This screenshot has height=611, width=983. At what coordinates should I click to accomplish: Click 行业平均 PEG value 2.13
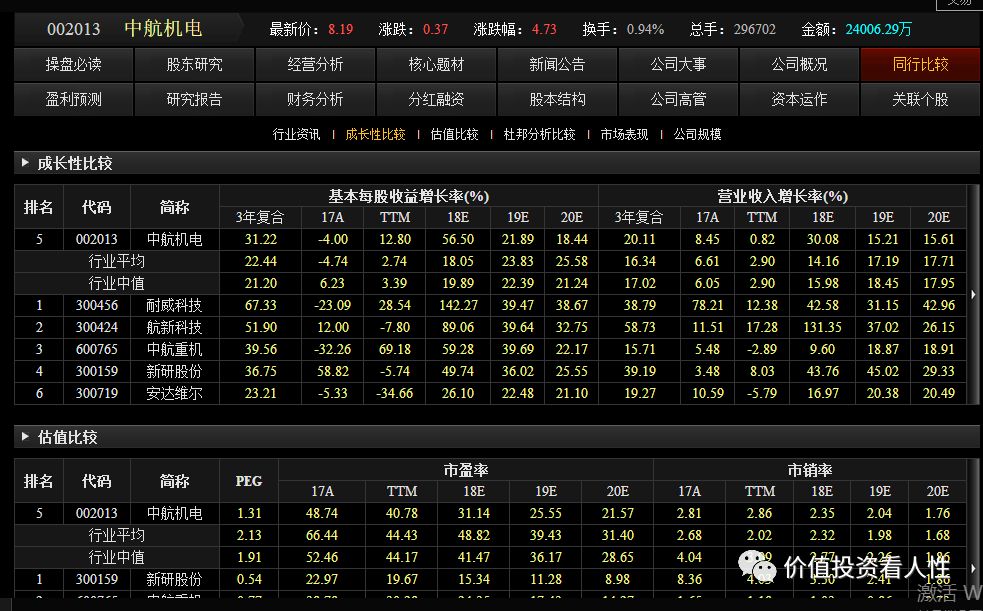pos(249,535)
